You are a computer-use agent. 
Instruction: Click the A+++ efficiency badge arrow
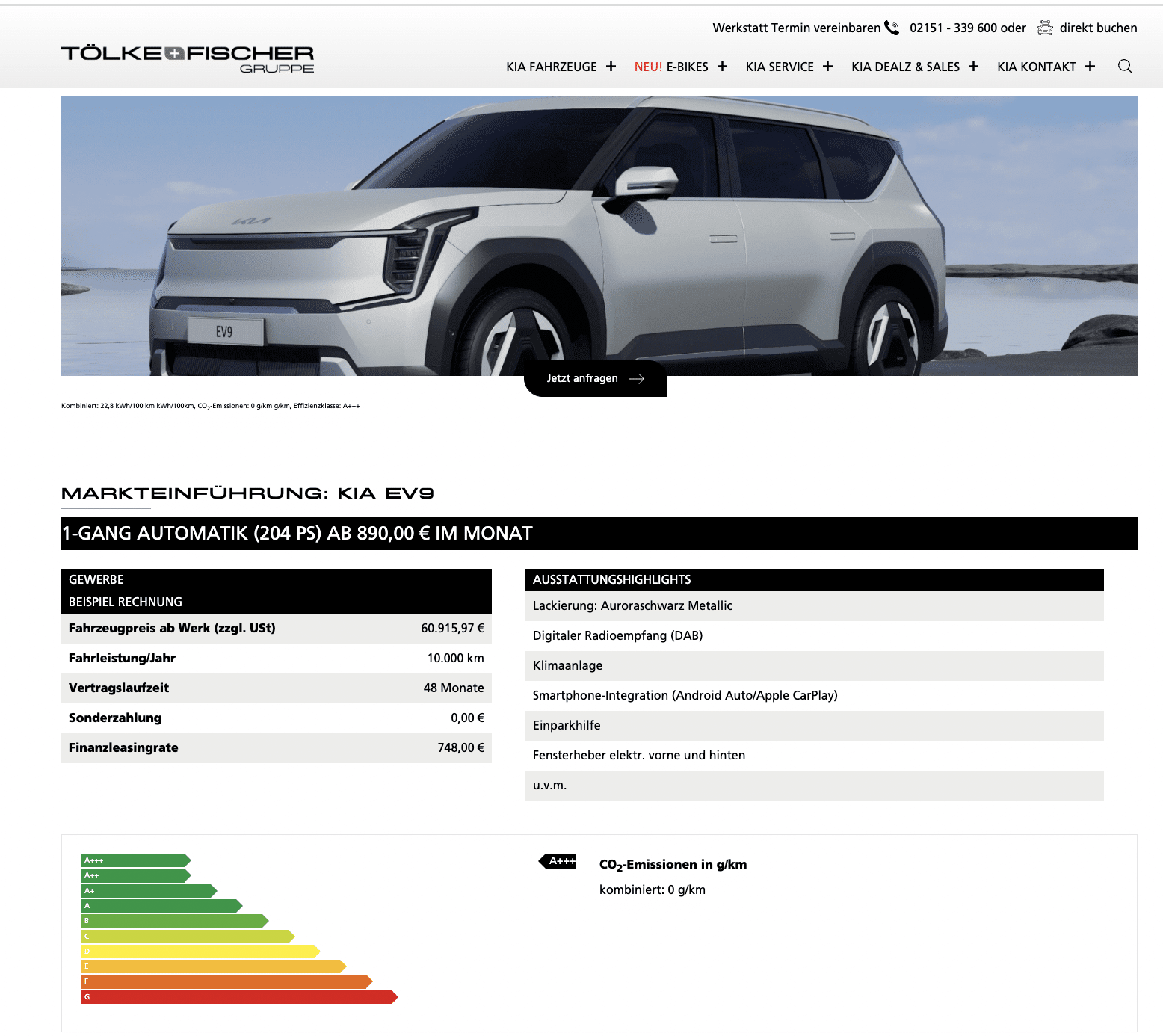click(558, 861)
